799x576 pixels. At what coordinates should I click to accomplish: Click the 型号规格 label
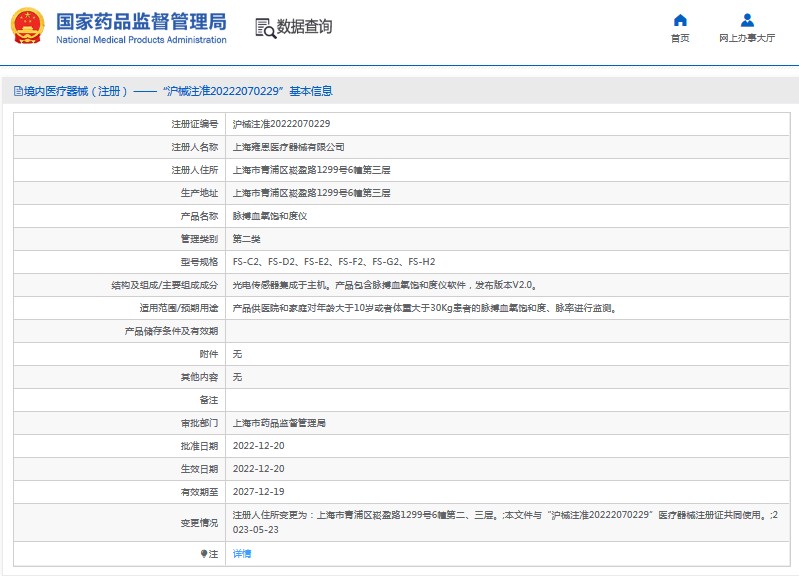pos(199,262)
